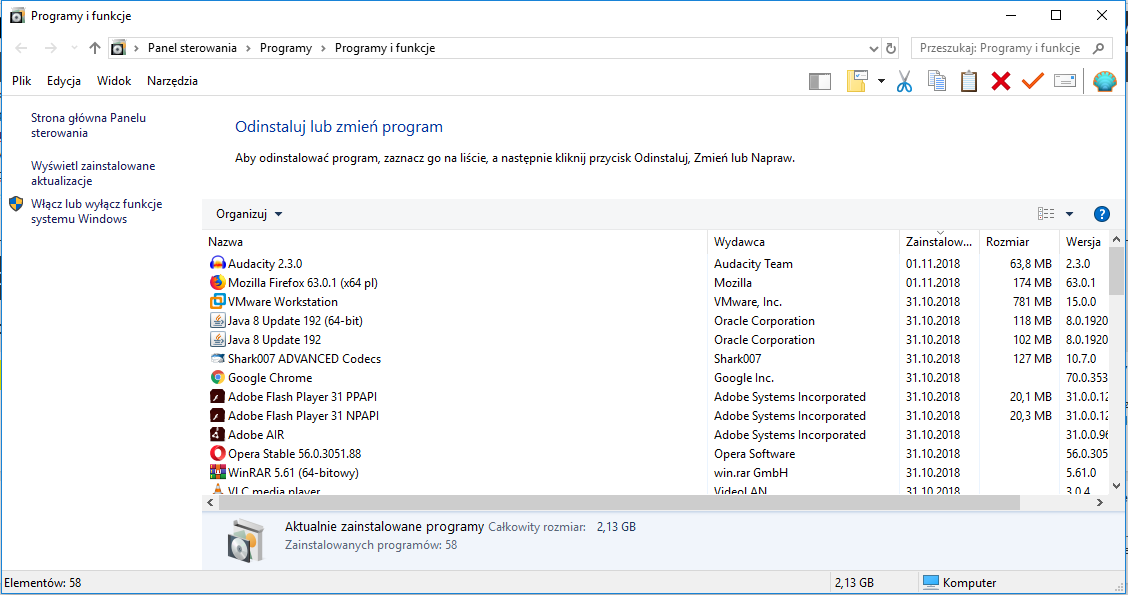Viewport: 1128px width, 595px height.
Task: Sort by Wydawca column header
Action: coord(804,242)
